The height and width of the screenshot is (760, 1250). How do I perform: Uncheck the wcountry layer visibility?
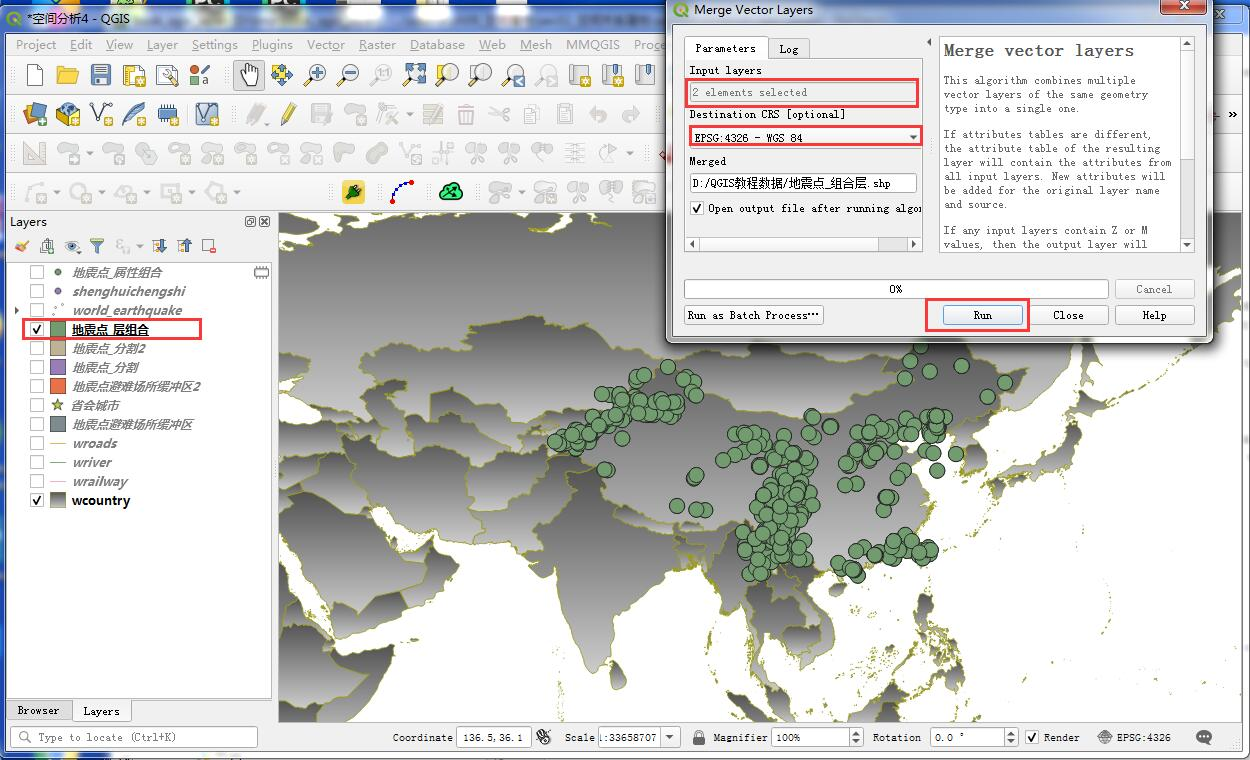point(37,500)
